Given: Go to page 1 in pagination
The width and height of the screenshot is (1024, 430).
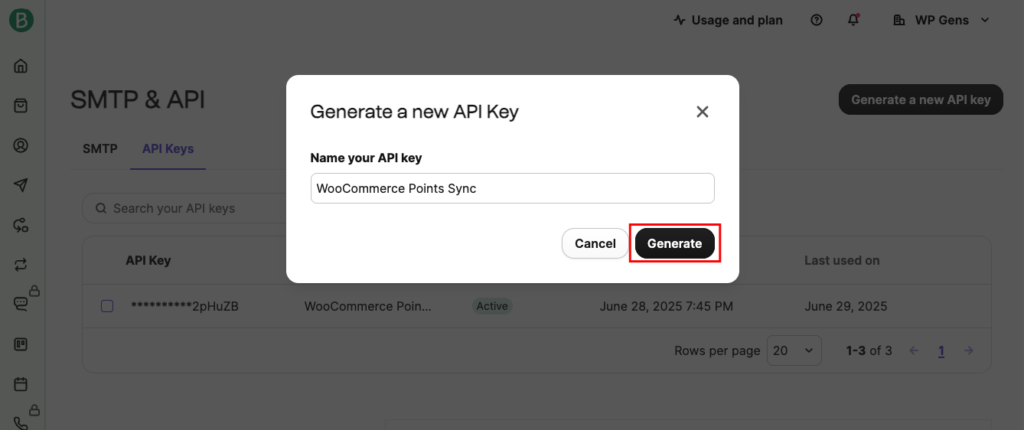Looking at the screenshot, I should click(941, 351).
